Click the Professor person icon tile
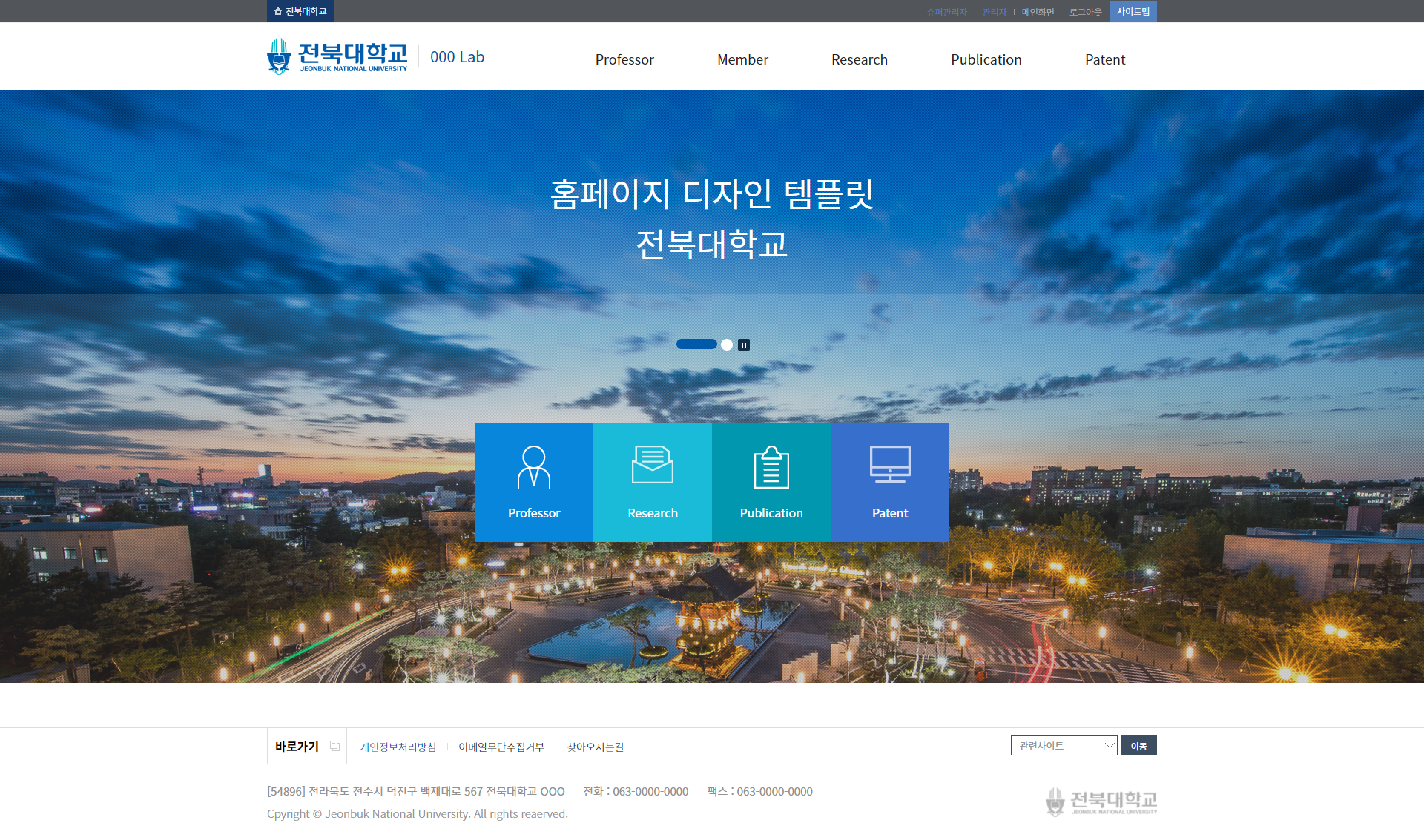Screen dimensions: 1424x840 tap(534, 482)
